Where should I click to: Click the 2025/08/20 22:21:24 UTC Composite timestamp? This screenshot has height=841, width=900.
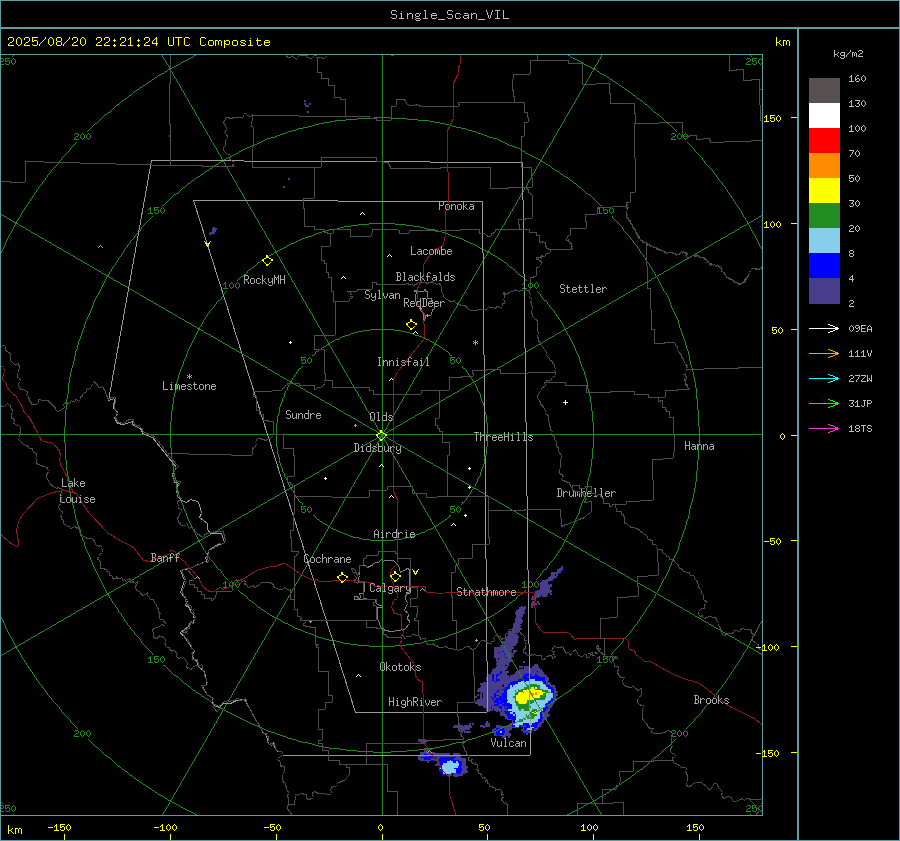[138, 42]
